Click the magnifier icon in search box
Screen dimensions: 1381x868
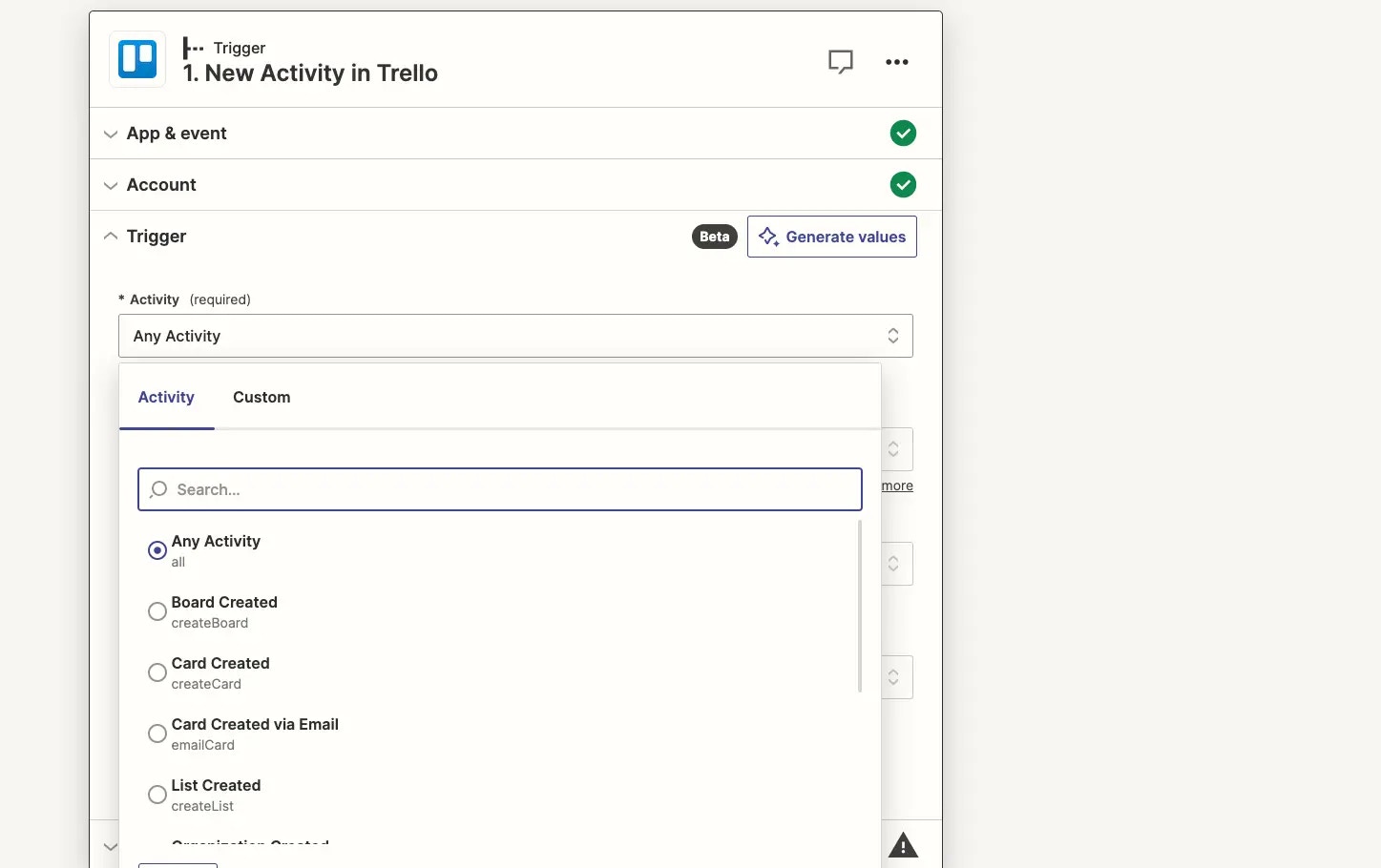pyautogui.click(x=158, y=489)
